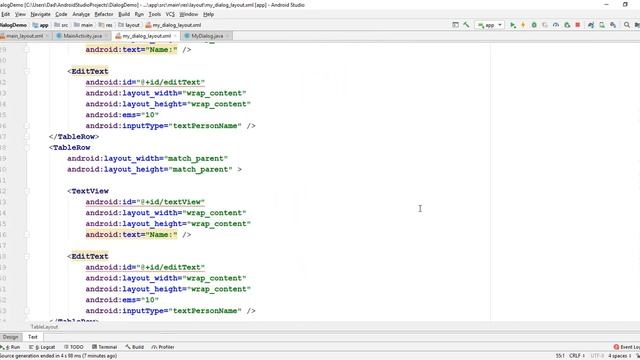Click the second android:id="@+id/textView" line
The width and height of the screenshot is (640, 360).
(x=145, y=202)
